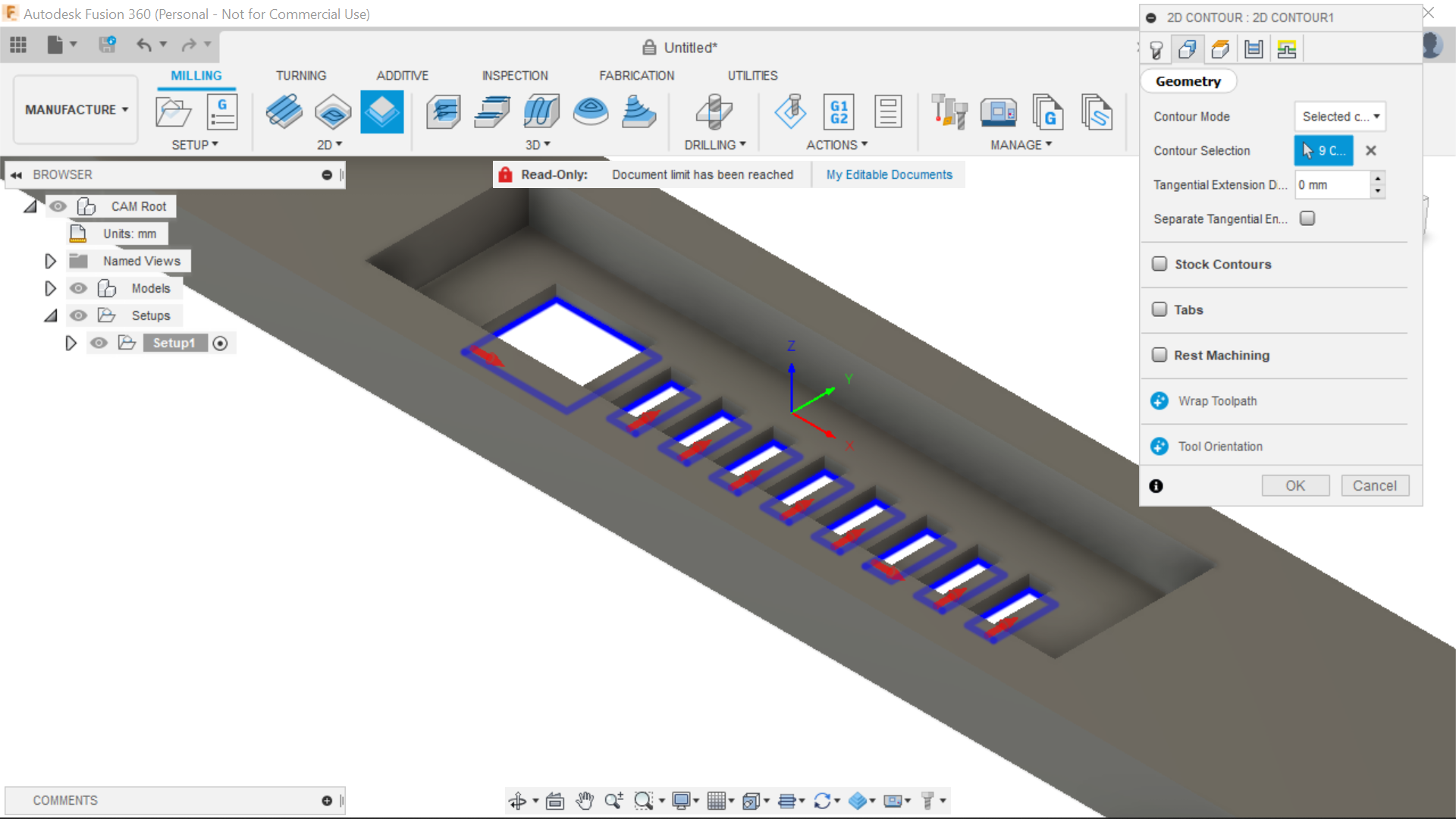The height and width of the screenshot is (819, 1456).
Task: Activate the Pan tool in the navigation bar
Action: pos(584,800)
